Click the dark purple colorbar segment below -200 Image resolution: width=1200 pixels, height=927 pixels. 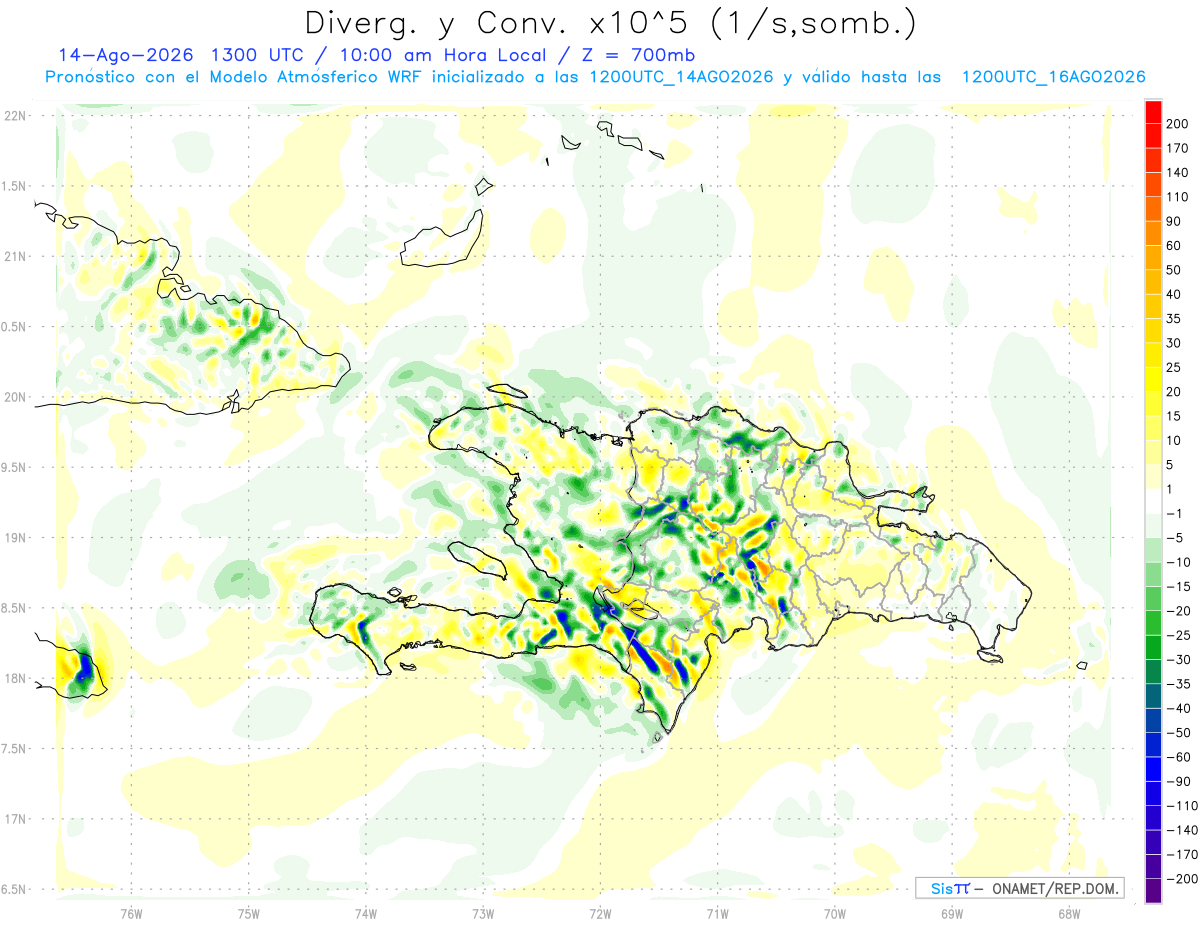tap(1153, 890)
